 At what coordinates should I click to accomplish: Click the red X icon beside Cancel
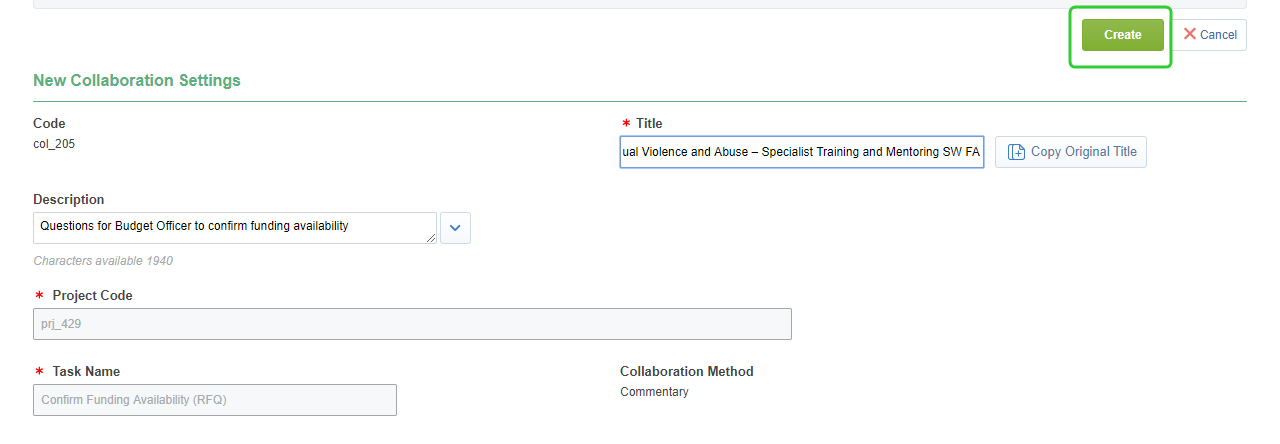pos(1190,34)
